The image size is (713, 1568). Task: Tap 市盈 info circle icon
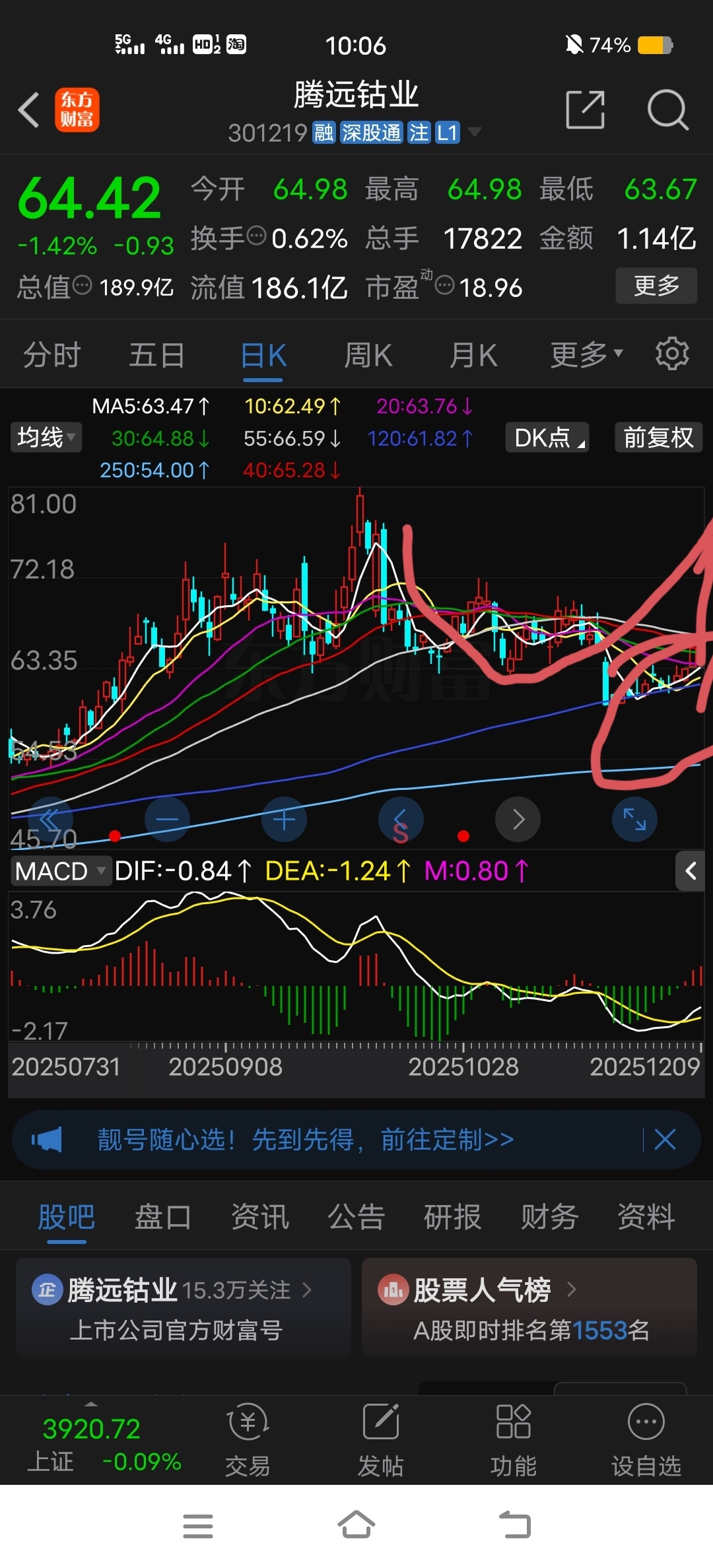point(445,286)
